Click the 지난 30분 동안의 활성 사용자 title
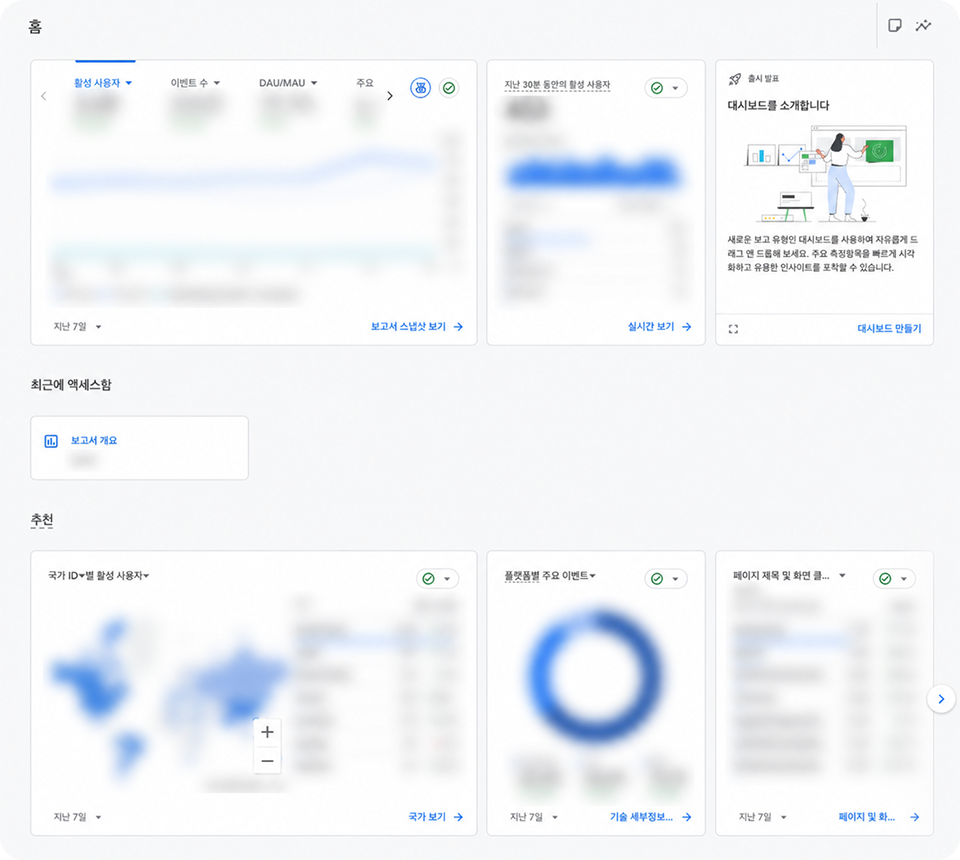This screenshot has height=860, width=960. pyautogui.click(x=557, y=85)
